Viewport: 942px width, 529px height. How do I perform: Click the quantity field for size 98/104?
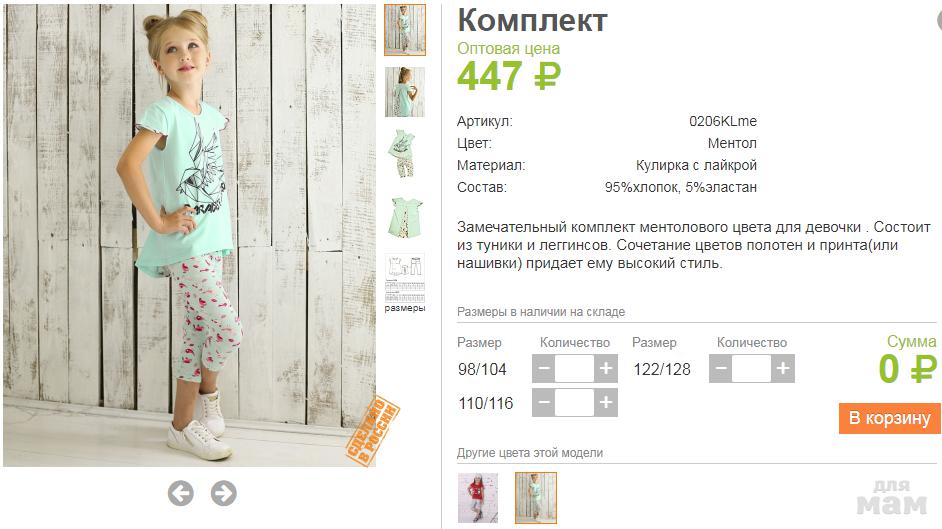[574, 368]
